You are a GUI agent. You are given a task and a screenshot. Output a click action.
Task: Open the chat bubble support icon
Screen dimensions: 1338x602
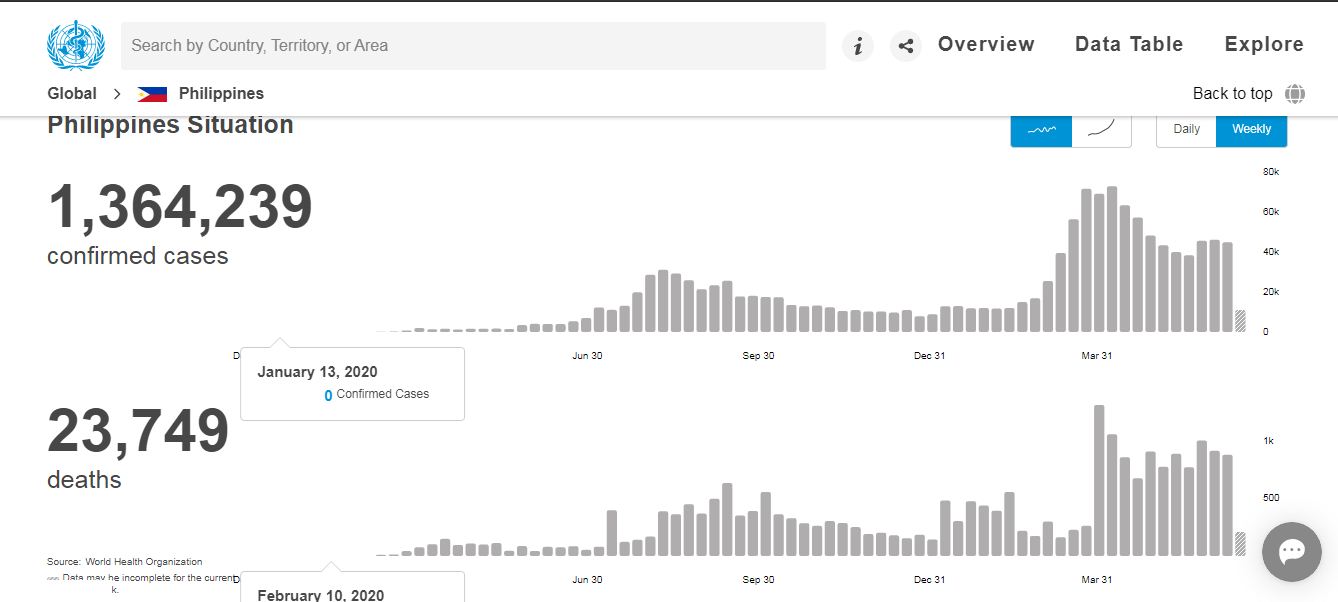click(1291, 551)
